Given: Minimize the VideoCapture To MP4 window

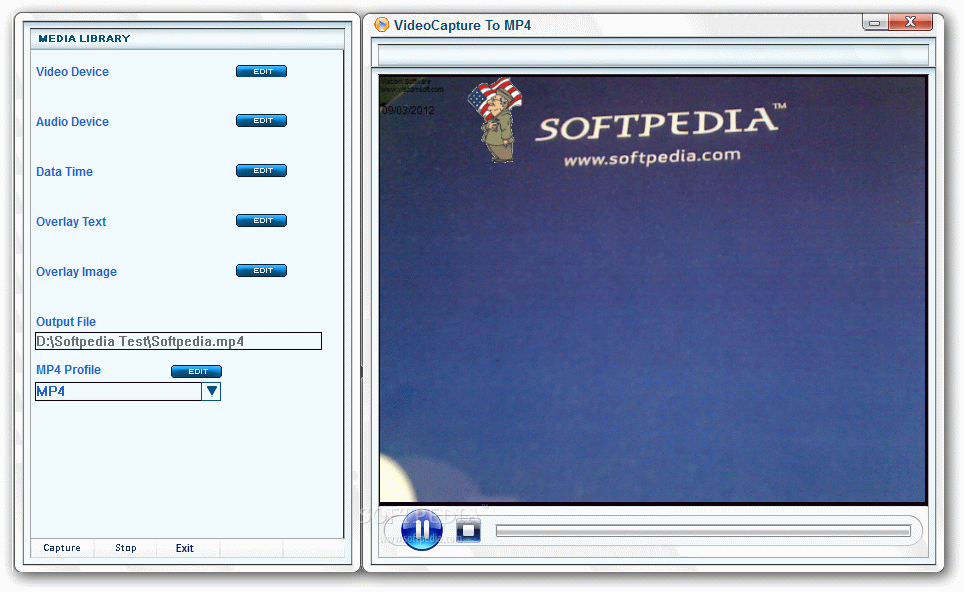Looking at the screenshot, I should tap(875, 23).
